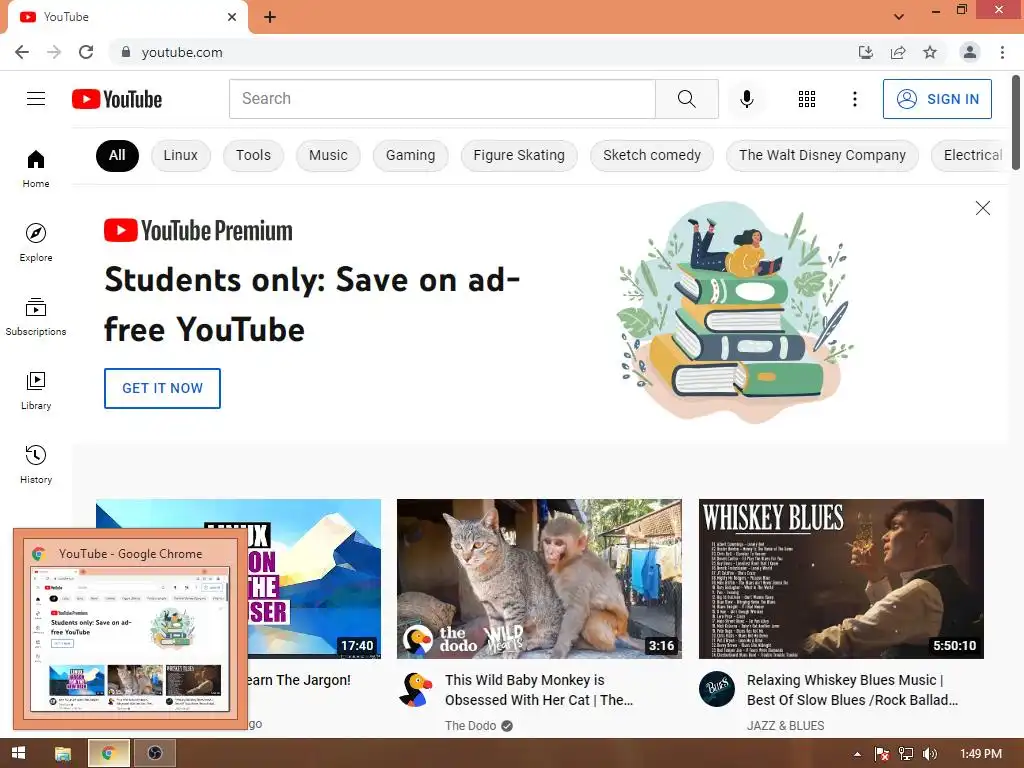The height and width of the screenshot is (768, 1024).
Task: Click the 1:49 PM clock
Action: (x=981, y=754)
